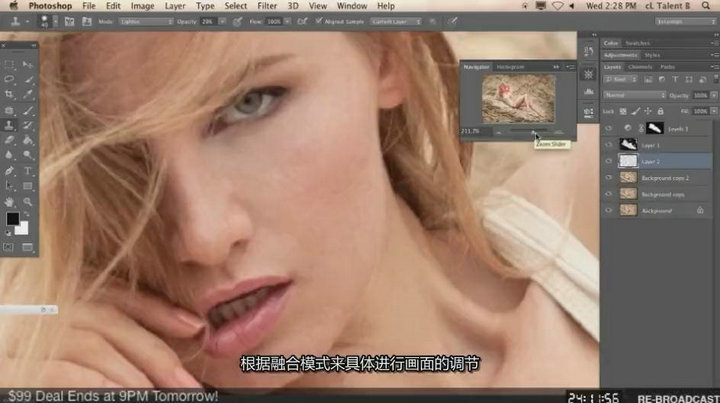This screenshot has height=403, width=720.
Task: Select the Hand tool
Action: 9,202
